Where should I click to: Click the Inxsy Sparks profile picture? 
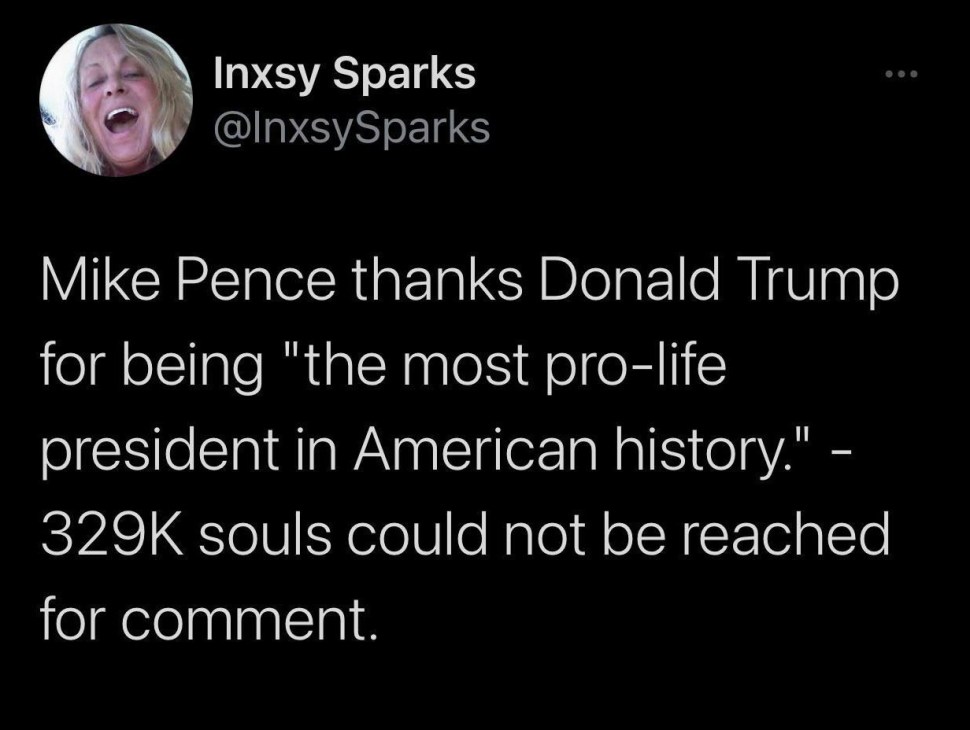click(116, 100)
